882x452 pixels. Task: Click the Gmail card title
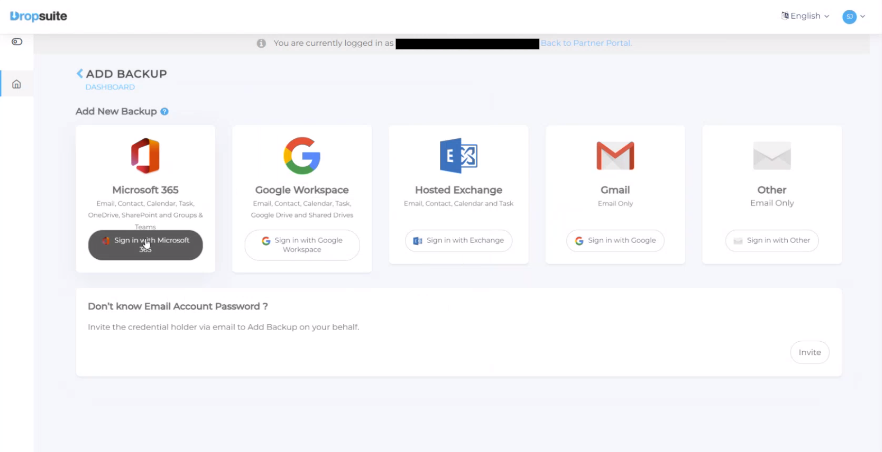pos(615,190)
